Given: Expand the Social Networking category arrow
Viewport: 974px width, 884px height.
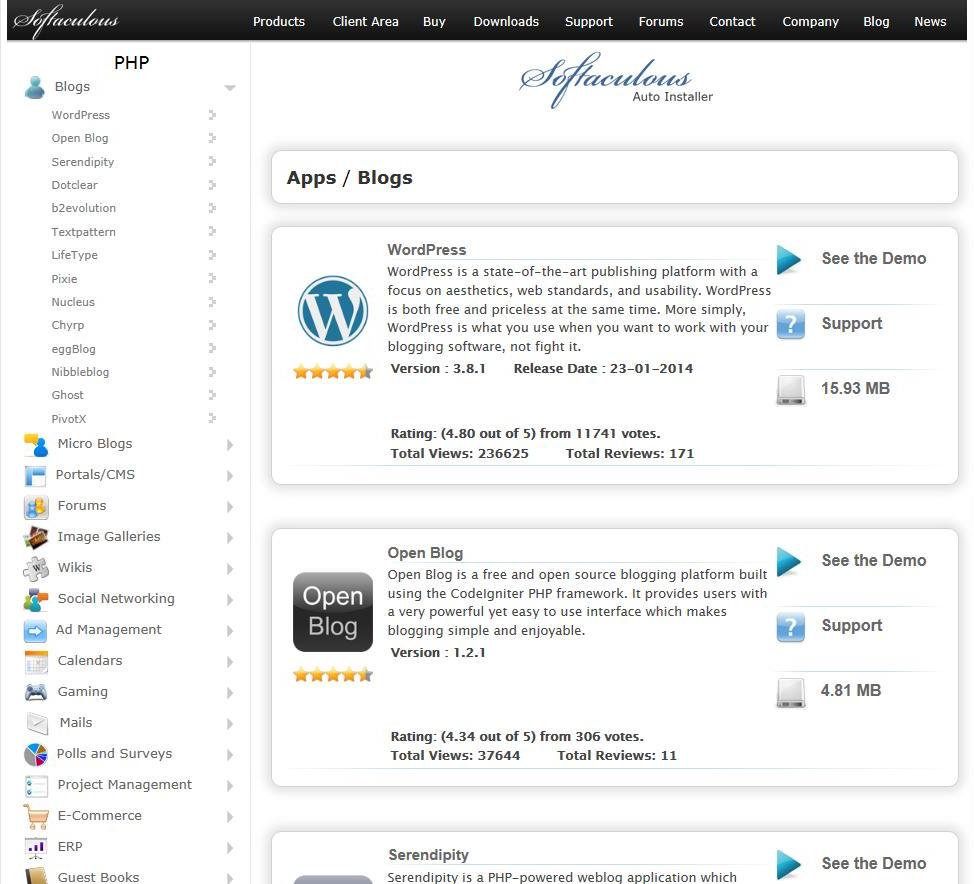Looking at the screenshot, I should 230,600.
